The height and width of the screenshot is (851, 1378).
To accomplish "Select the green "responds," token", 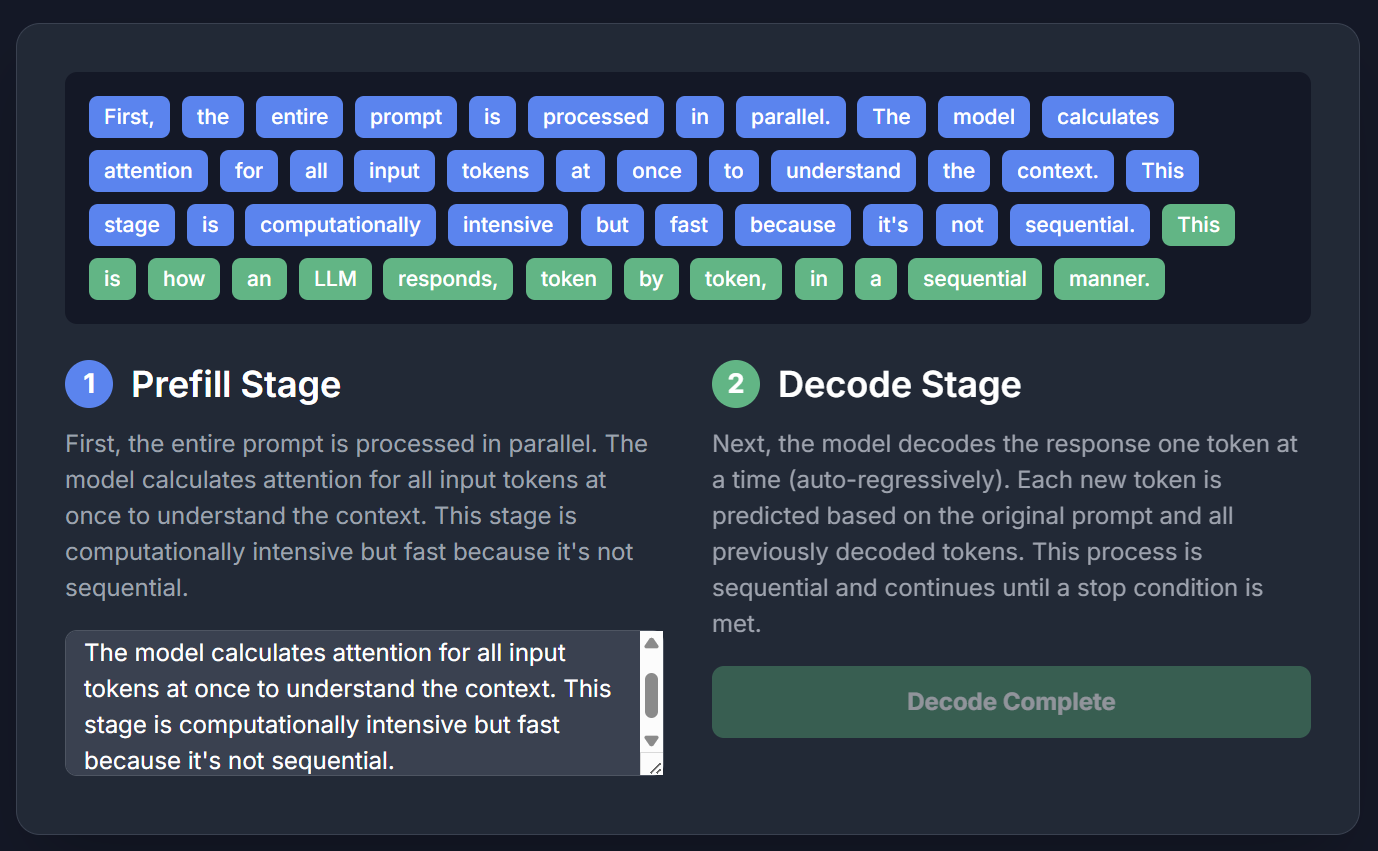I will click(x=447, y=279).
